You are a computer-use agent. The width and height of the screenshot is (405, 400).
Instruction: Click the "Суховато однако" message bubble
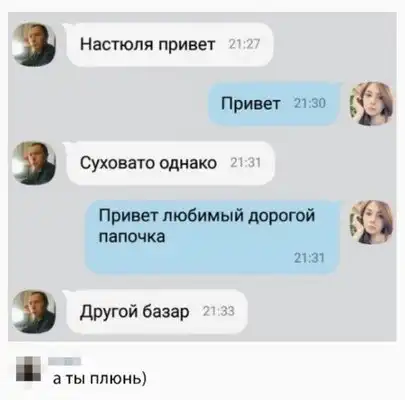click(x=170, y=163)
